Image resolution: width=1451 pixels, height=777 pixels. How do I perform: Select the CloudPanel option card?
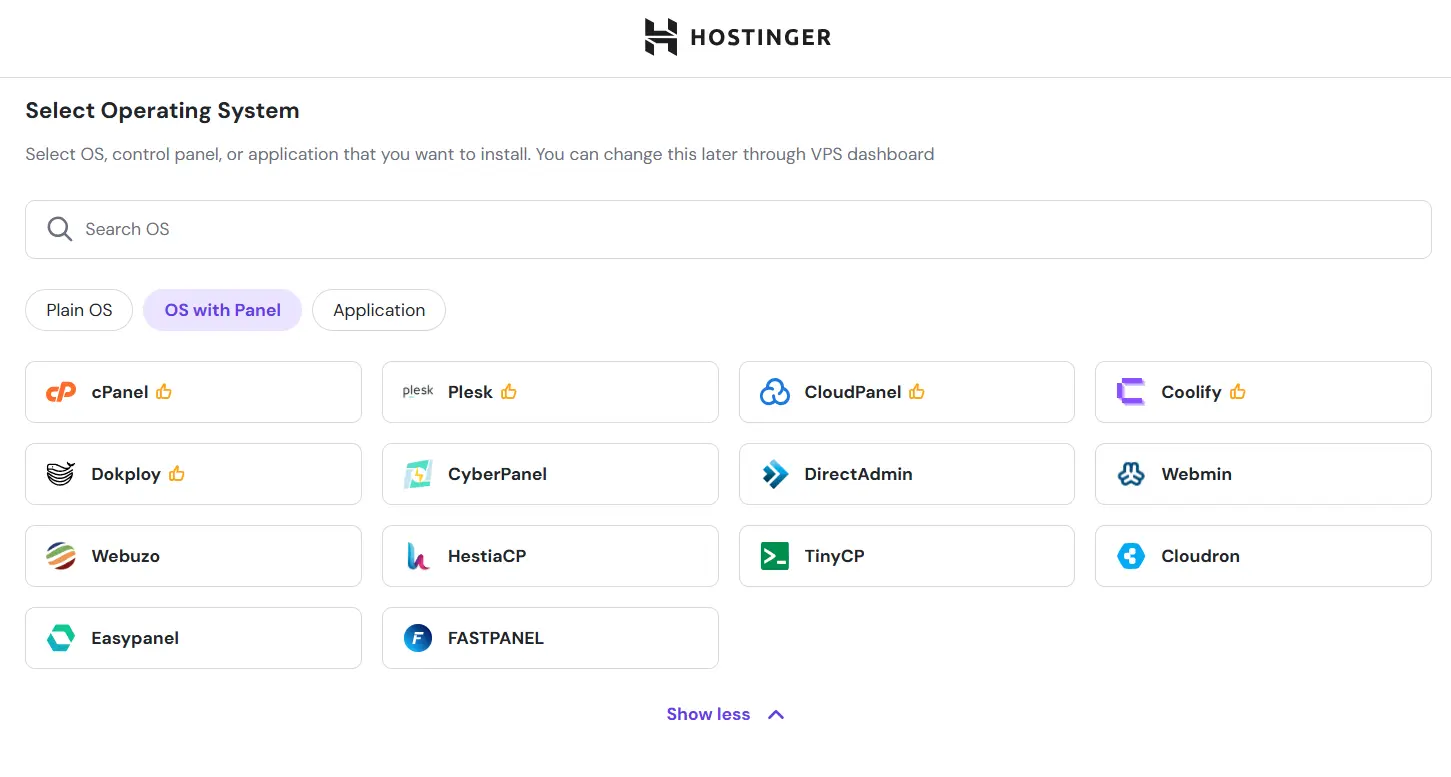point(907,392)
